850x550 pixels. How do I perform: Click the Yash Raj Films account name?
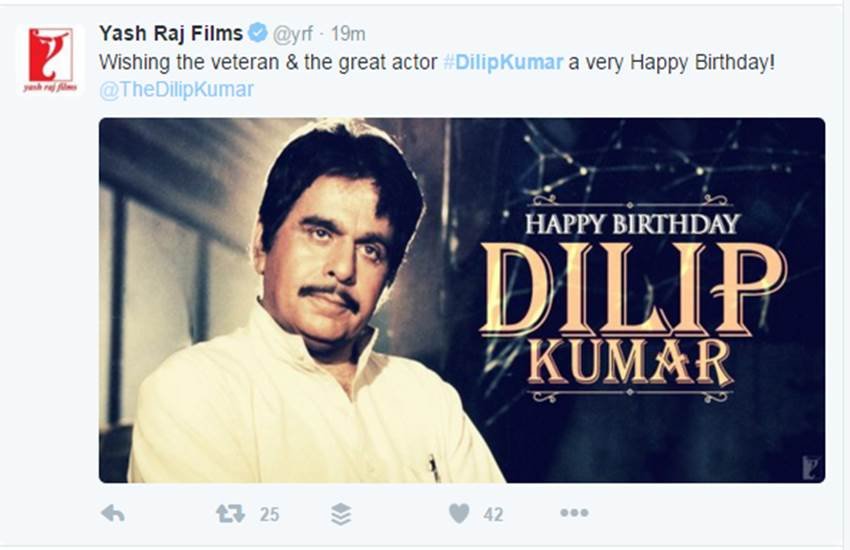coord(171,34)
